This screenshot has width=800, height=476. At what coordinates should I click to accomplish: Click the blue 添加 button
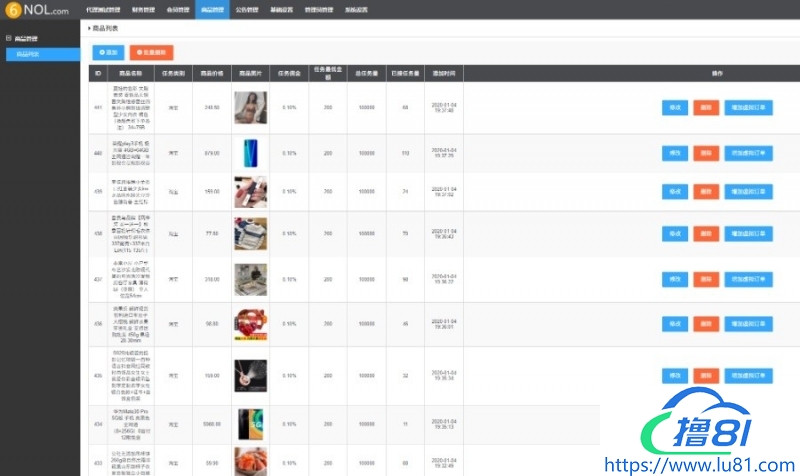point(108,51)
